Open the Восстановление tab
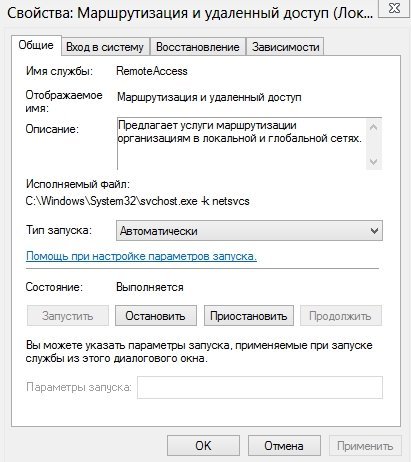The height and width of the screenshot is (462, 411). [x=198, y=47]
